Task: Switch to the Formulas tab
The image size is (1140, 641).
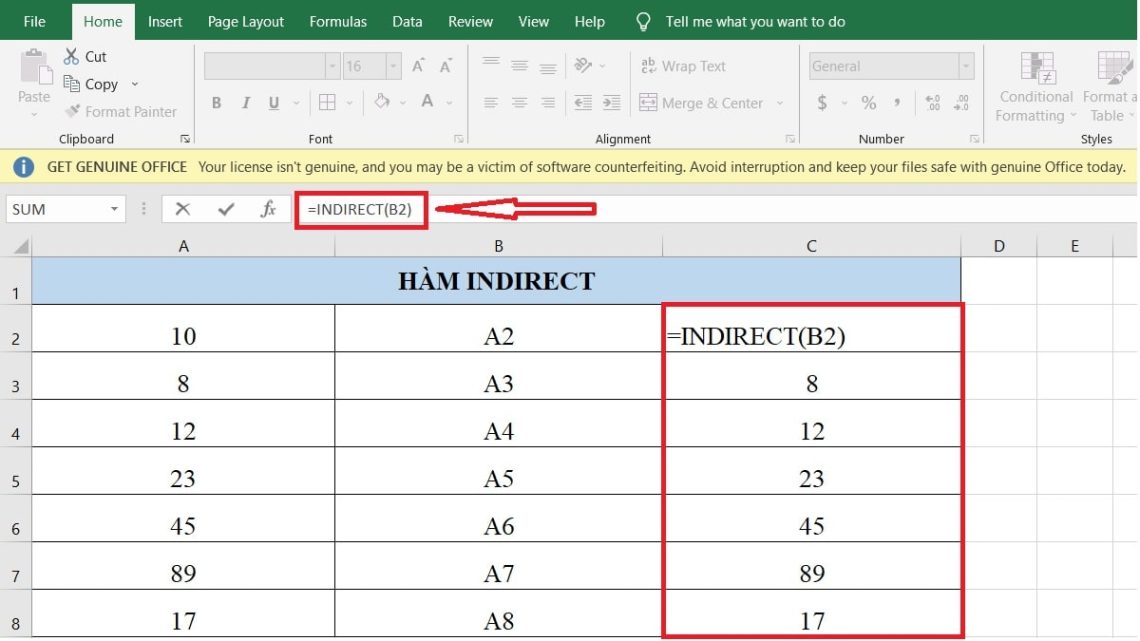Action: (337, 21)
